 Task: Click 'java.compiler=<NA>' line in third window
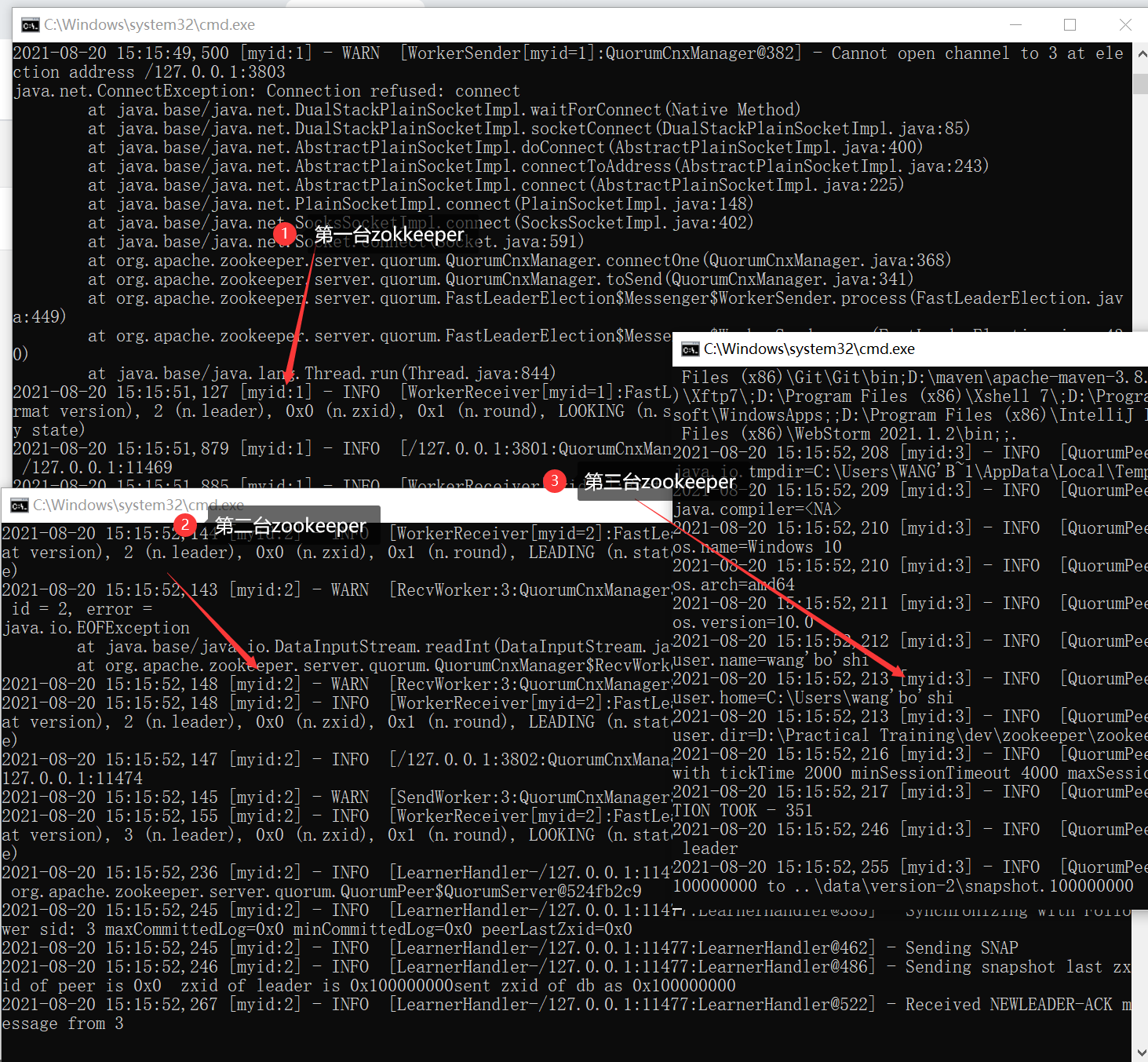[757, 509]
